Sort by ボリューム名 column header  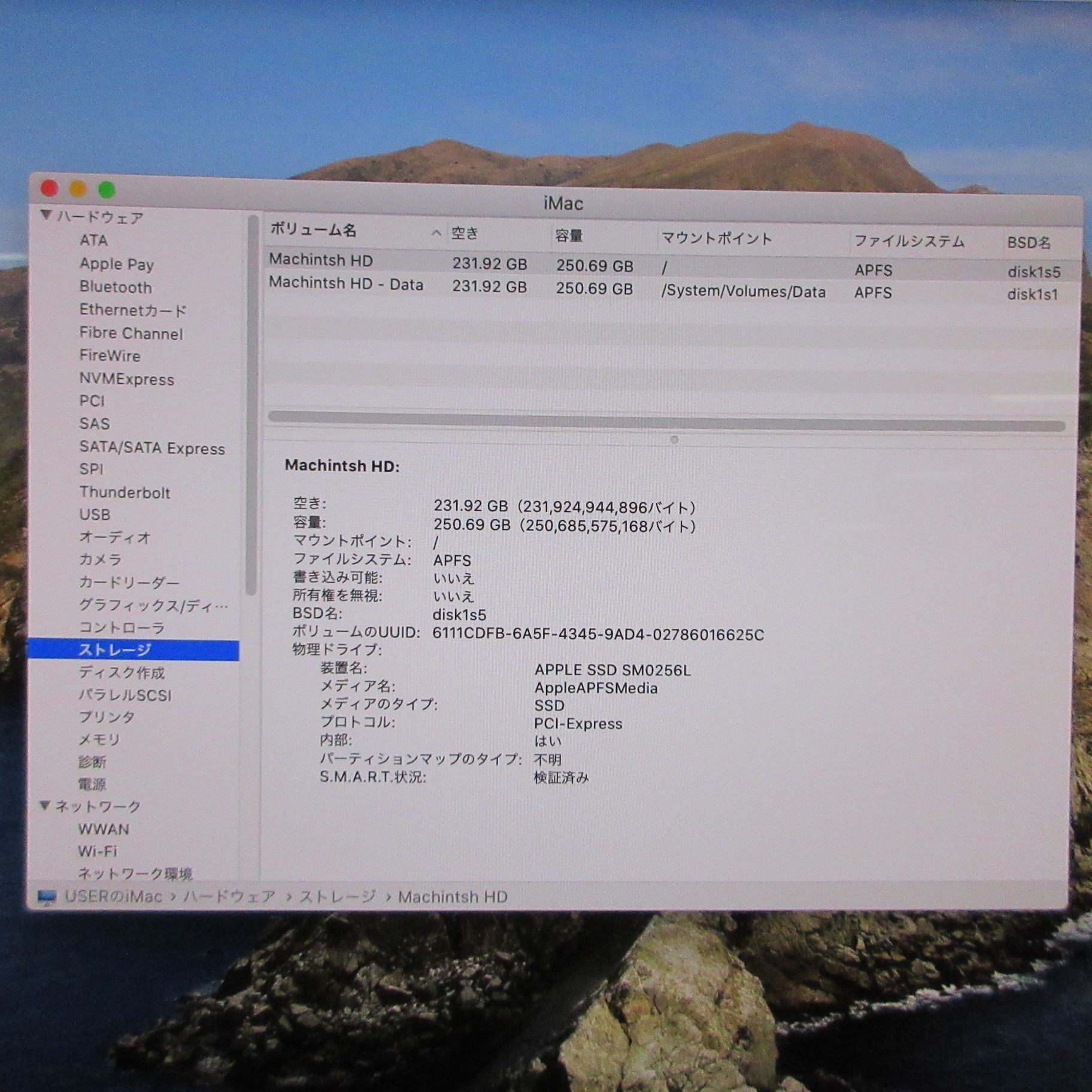(x=313, y=230)
